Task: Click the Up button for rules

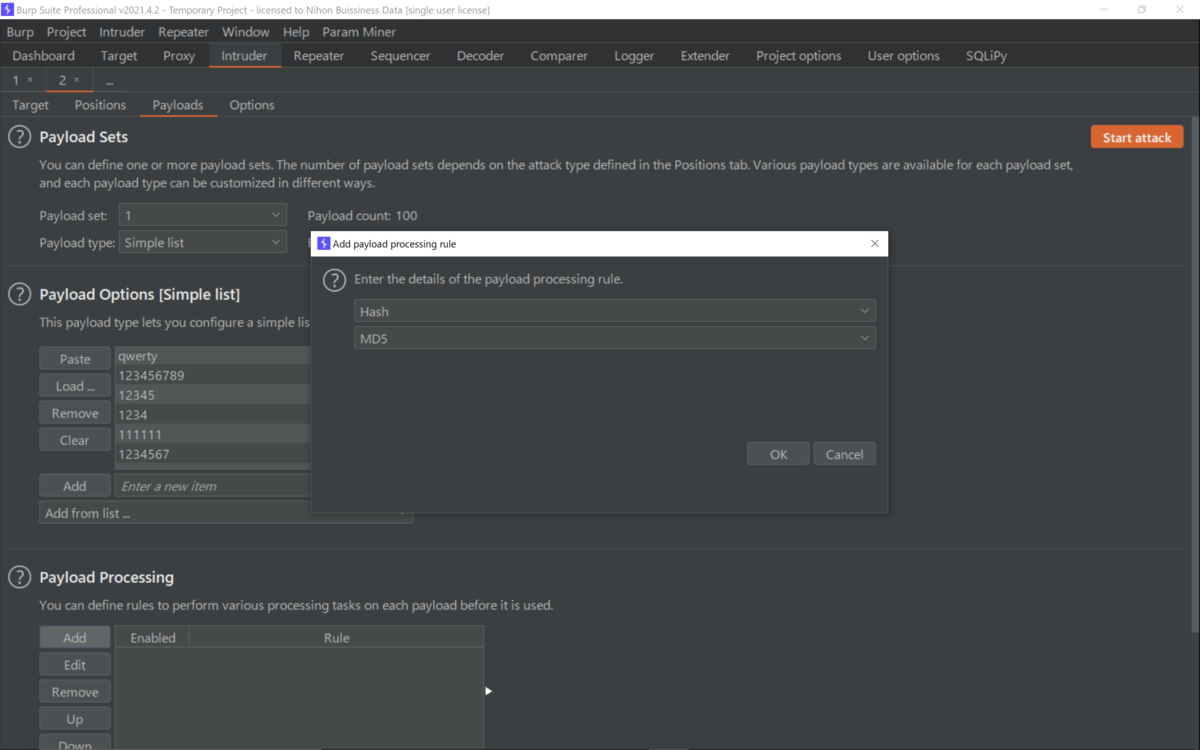Action: tap(75, 719)
